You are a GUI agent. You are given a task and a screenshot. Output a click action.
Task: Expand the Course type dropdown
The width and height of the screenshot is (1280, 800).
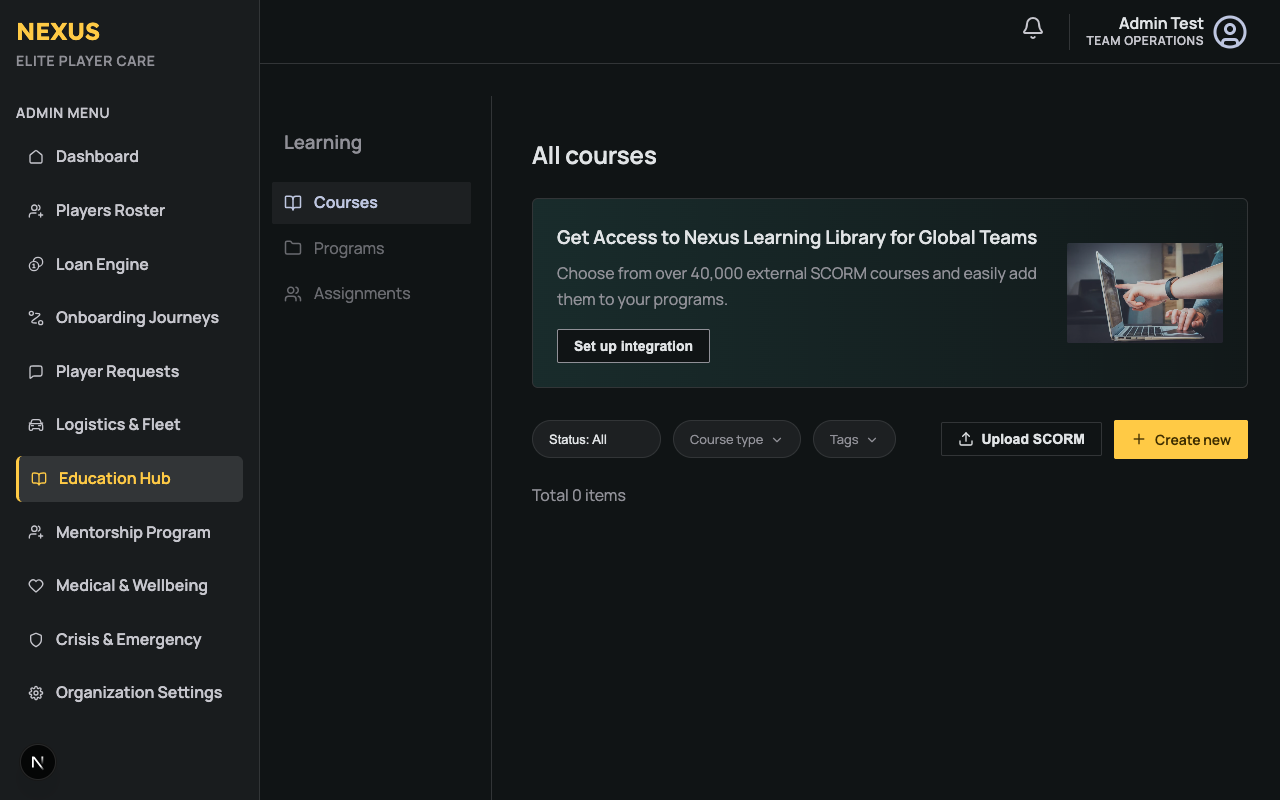[737, 439]
